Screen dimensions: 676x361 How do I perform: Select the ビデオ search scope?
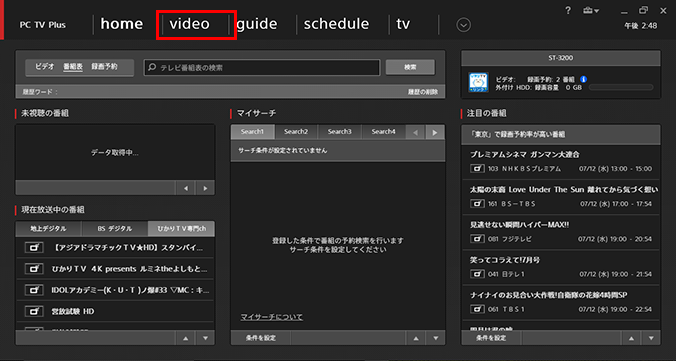pos(45,67)
